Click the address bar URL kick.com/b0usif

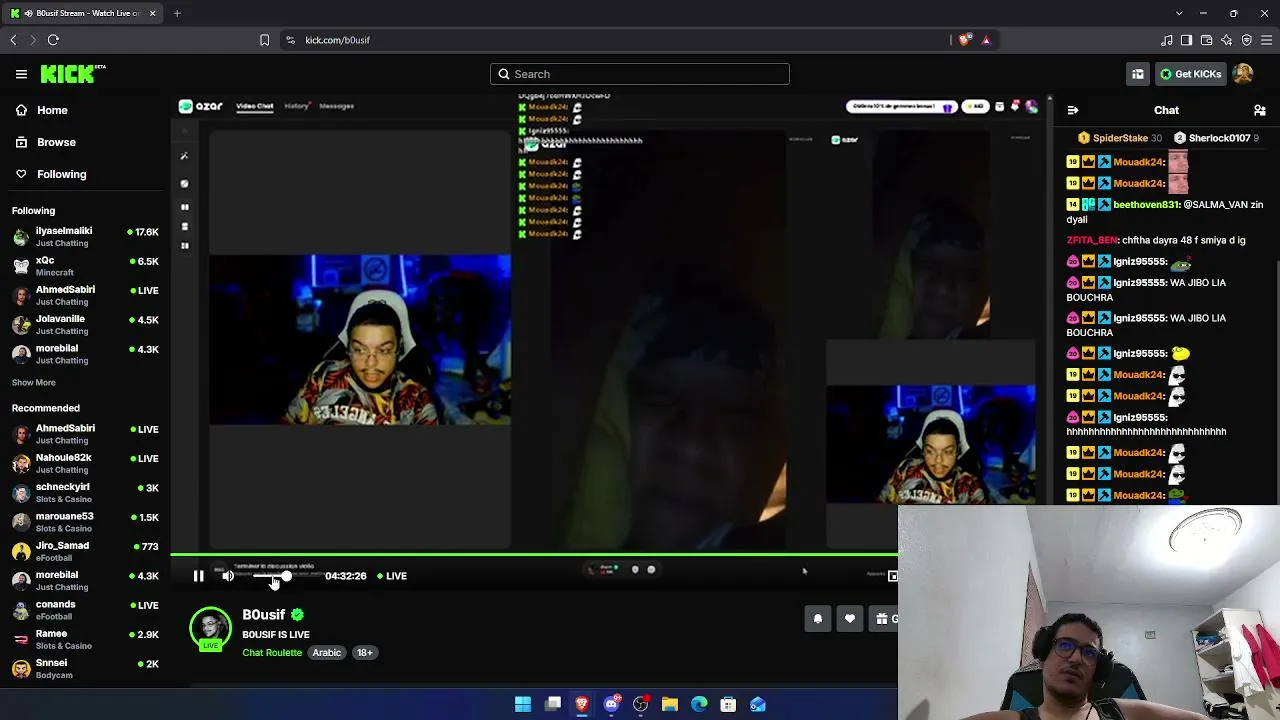338,40
